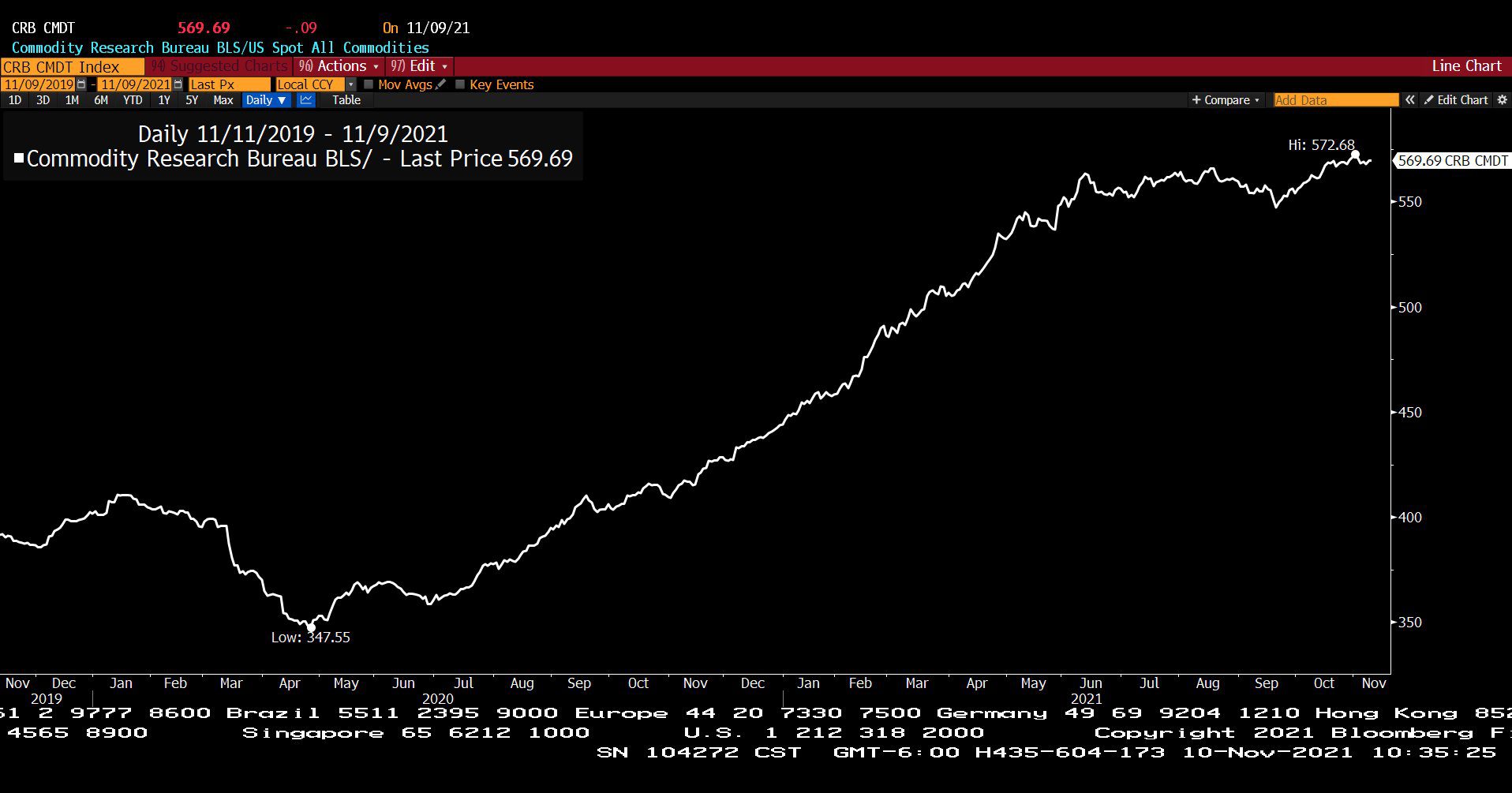The height and width of the screenshot is (793, 1512).
Task: Toggle the series legend white square
Action: [19, 159]
